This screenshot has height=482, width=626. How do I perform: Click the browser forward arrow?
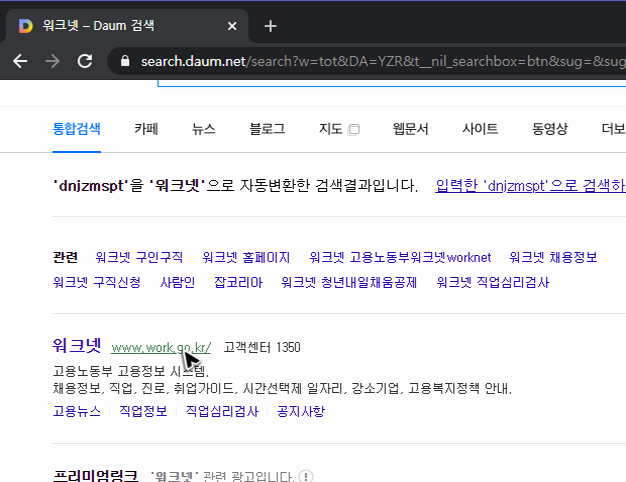52,61
